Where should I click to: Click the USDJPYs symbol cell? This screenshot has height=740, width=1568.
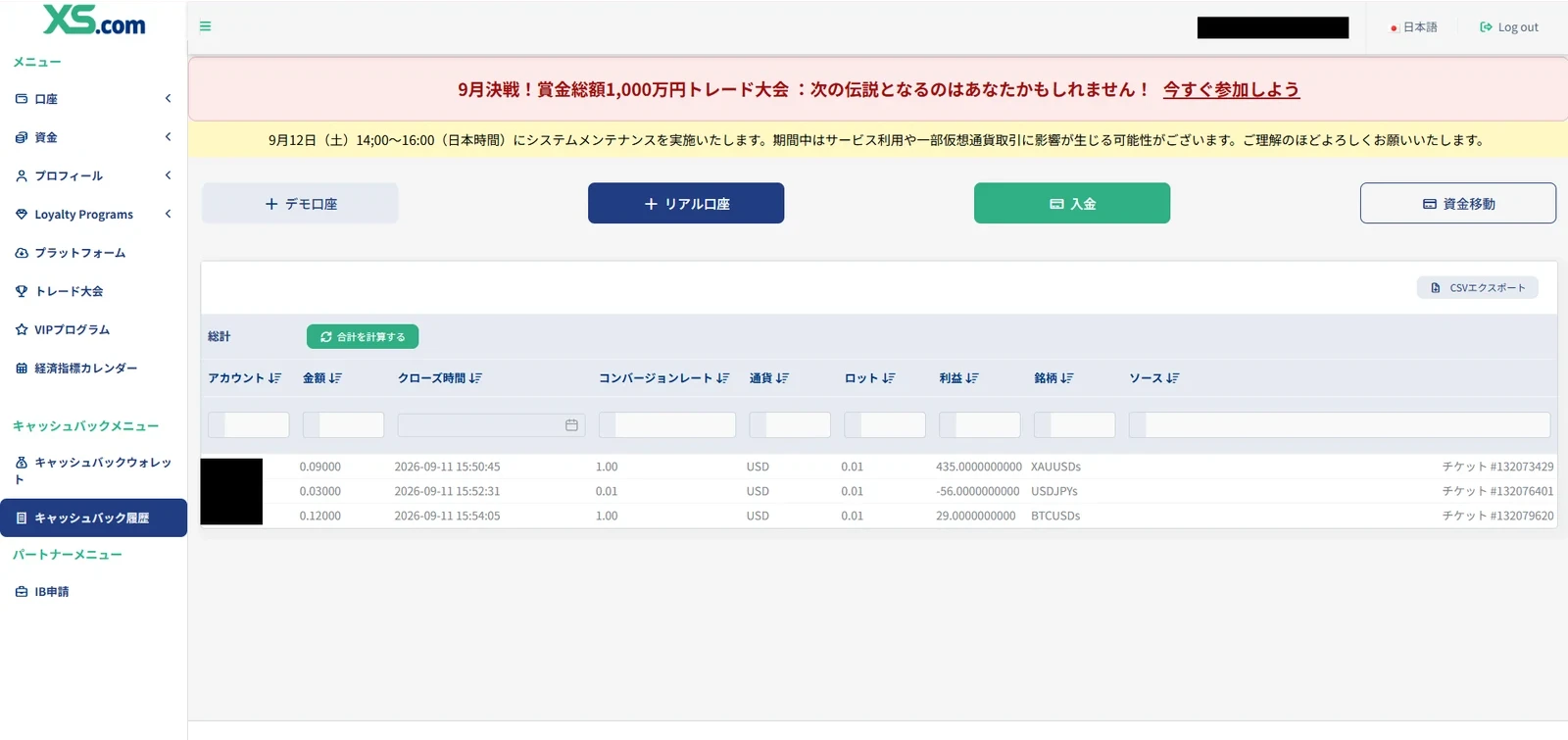1053,491
